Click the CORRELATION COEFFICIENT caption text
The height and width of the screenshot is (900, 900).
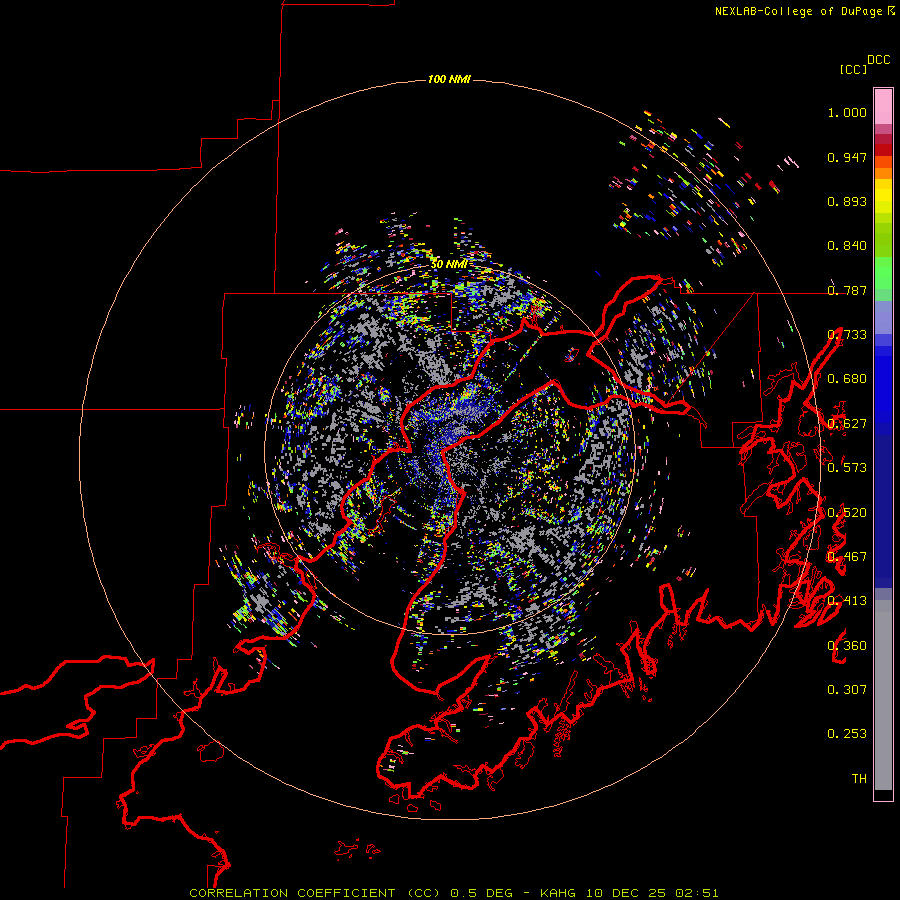click(292, 893)
